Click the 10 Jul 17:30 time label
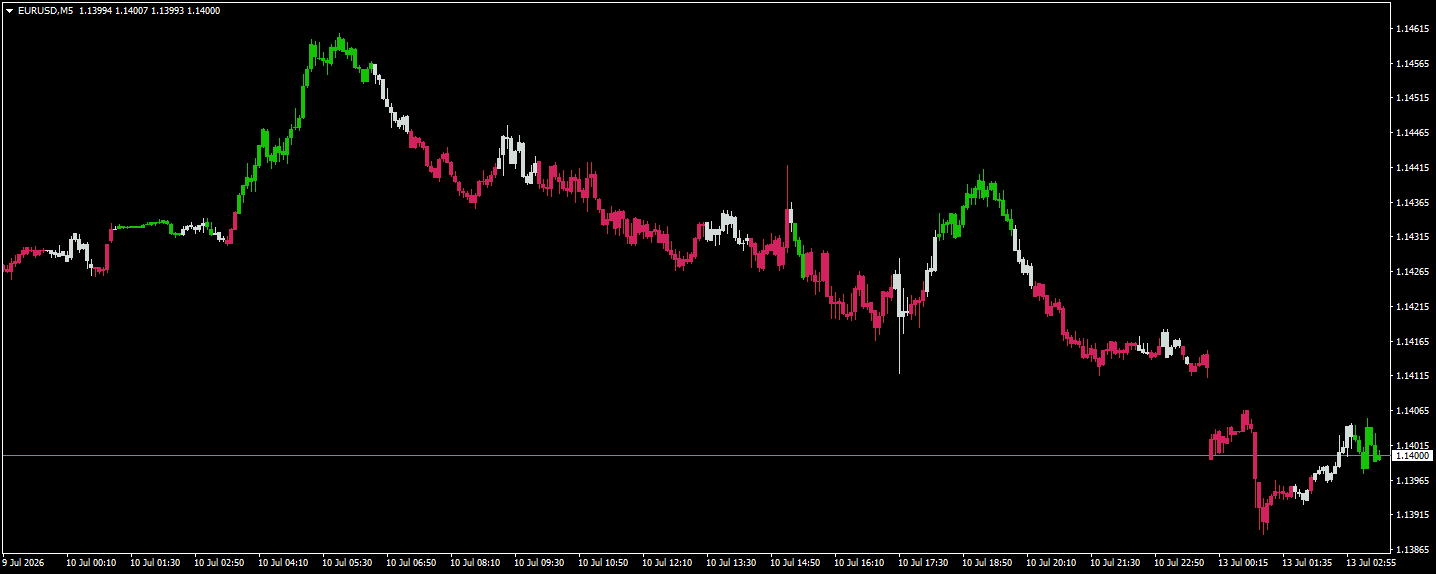 923,563
